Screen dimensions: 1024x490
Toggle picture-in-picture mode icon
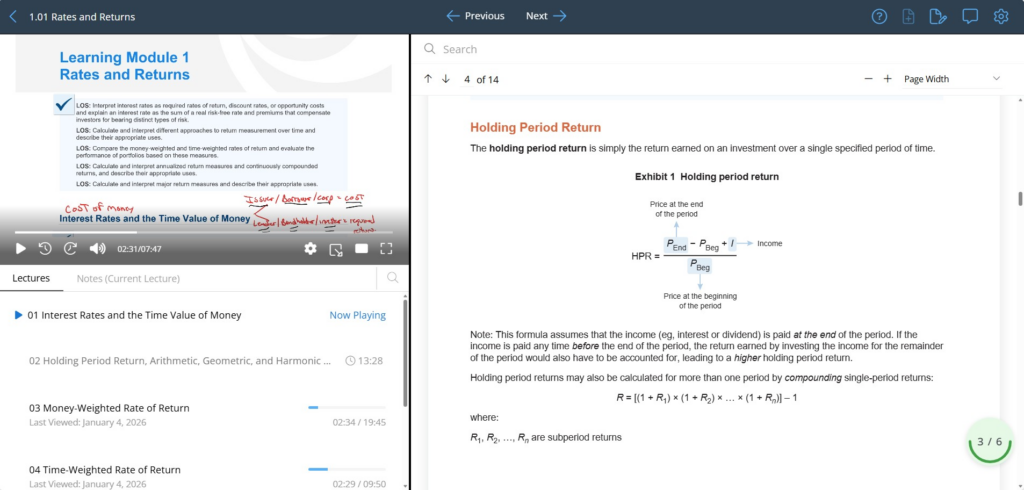336,248
